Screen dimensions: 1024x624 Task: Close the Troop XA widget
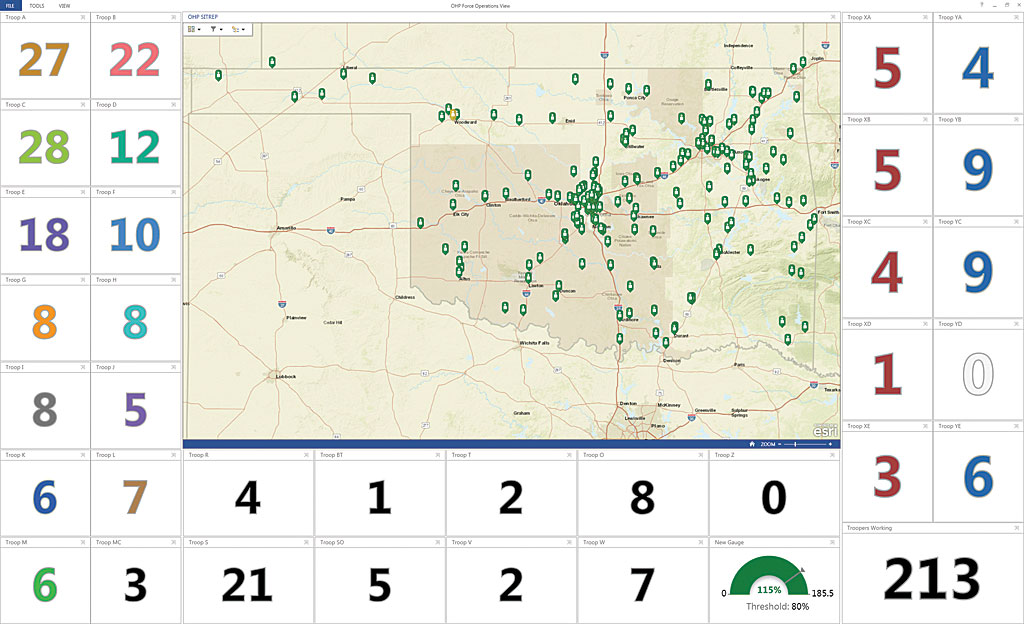pyautogui.click(x=925, y=18)
